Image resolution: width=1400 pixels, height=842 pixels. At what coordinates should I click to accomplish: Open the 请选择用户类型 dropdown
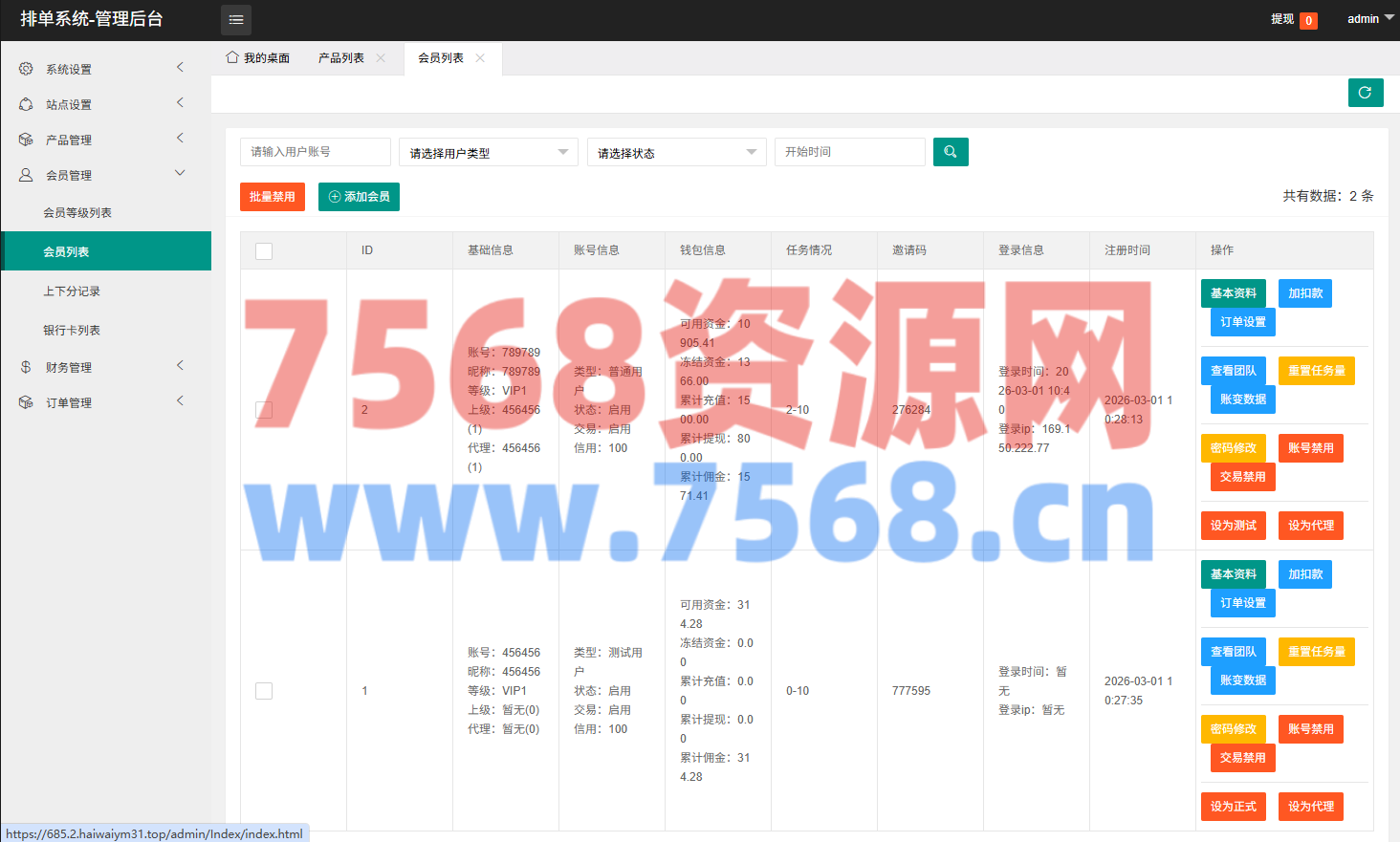tap(488, 152)
